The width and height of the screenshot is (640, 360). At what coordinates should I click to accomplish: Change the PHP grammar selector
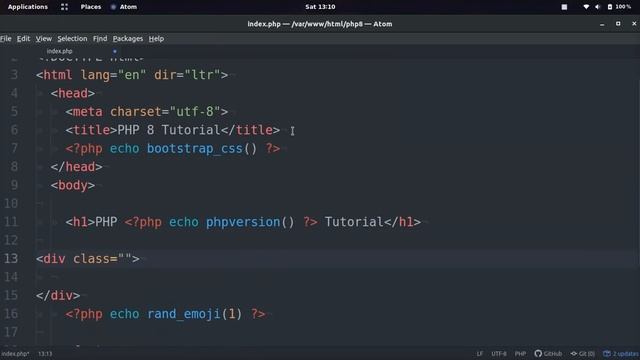pos(520,353)
